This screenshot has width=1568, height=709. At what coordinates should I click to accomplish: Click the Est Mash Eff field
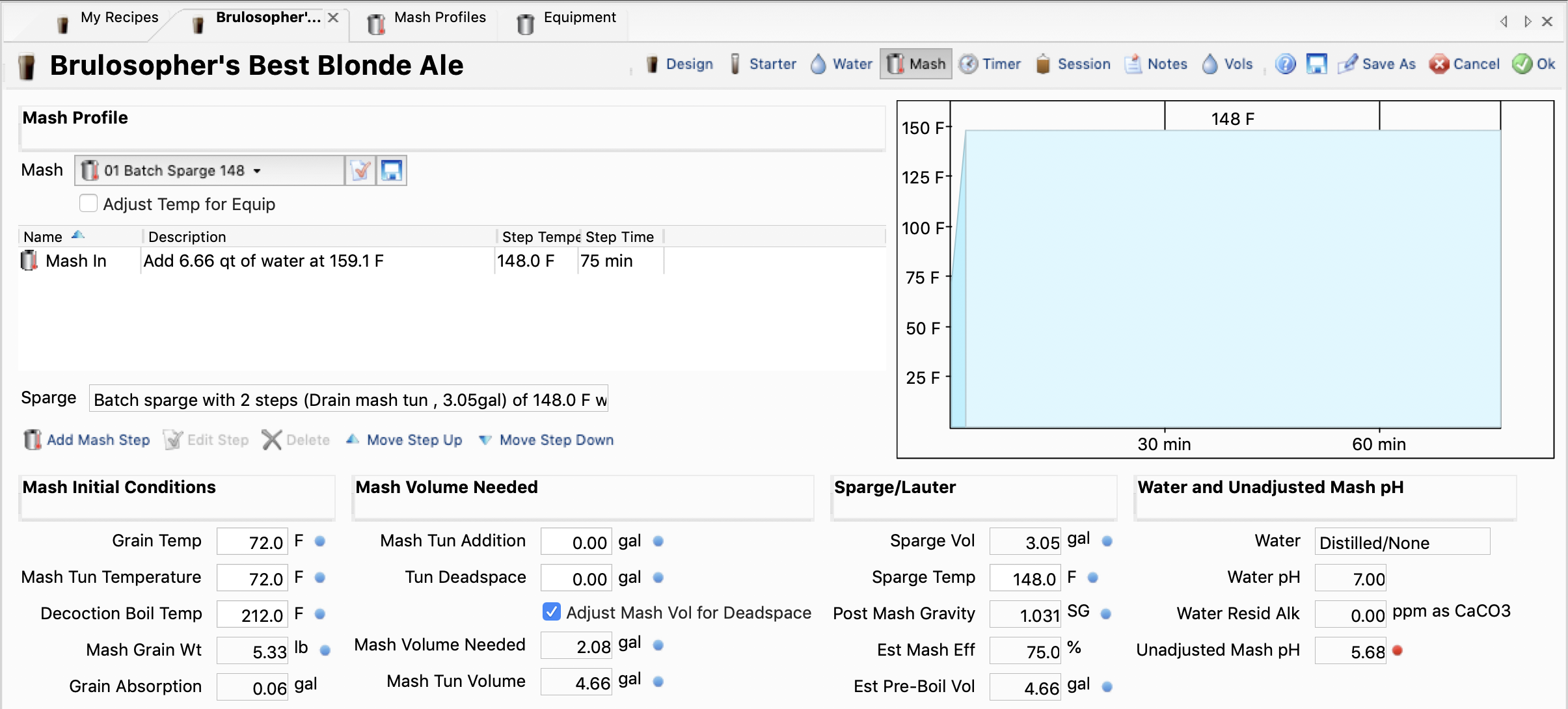[1025, 651]
